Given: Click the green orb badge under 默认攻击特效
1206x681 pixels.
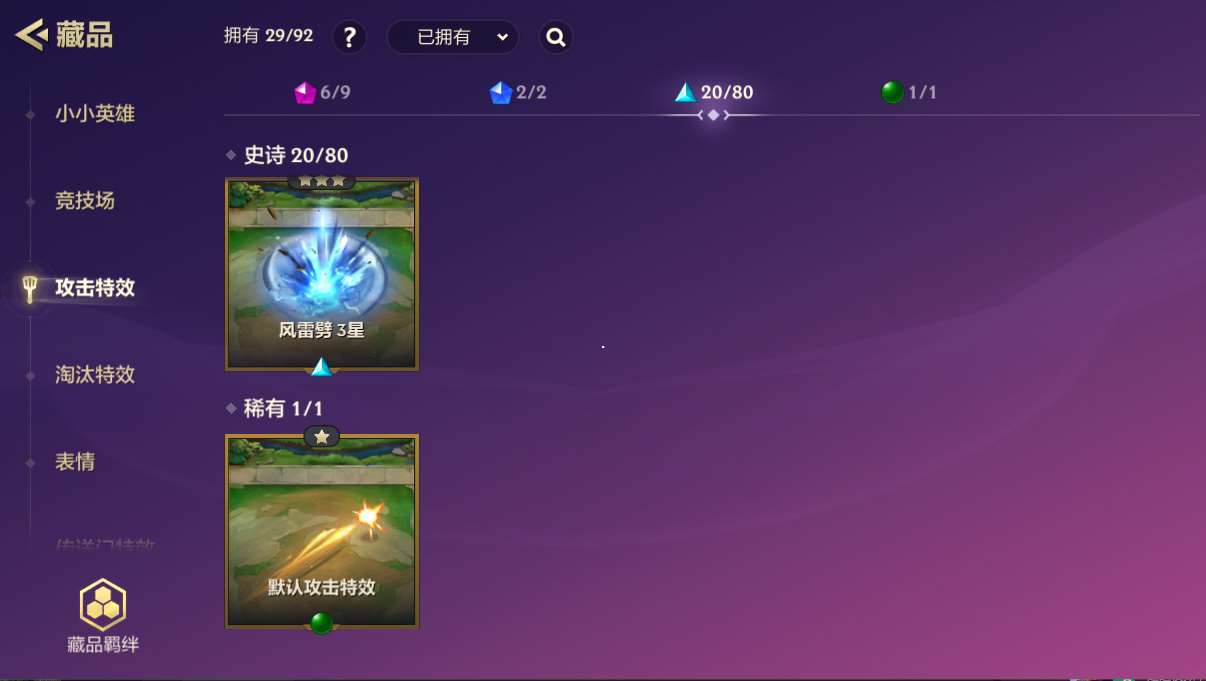Looking at the screenshot, I should (x=321, y=623).
